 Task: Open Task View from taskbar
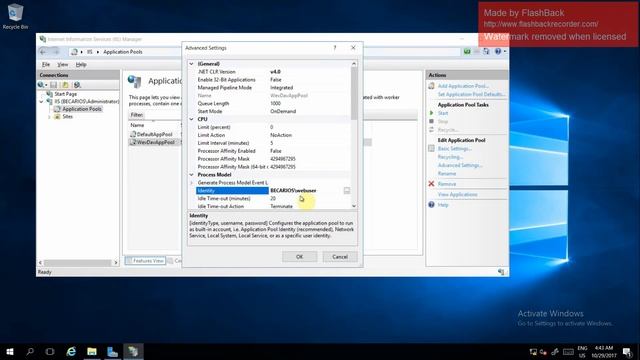pos(50,351)
